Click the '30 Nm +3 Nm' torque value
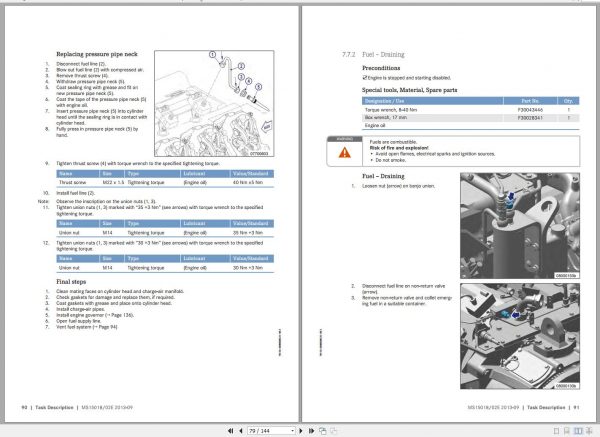The height and width of the screenshot is (437, 600). tap(248, 268)
